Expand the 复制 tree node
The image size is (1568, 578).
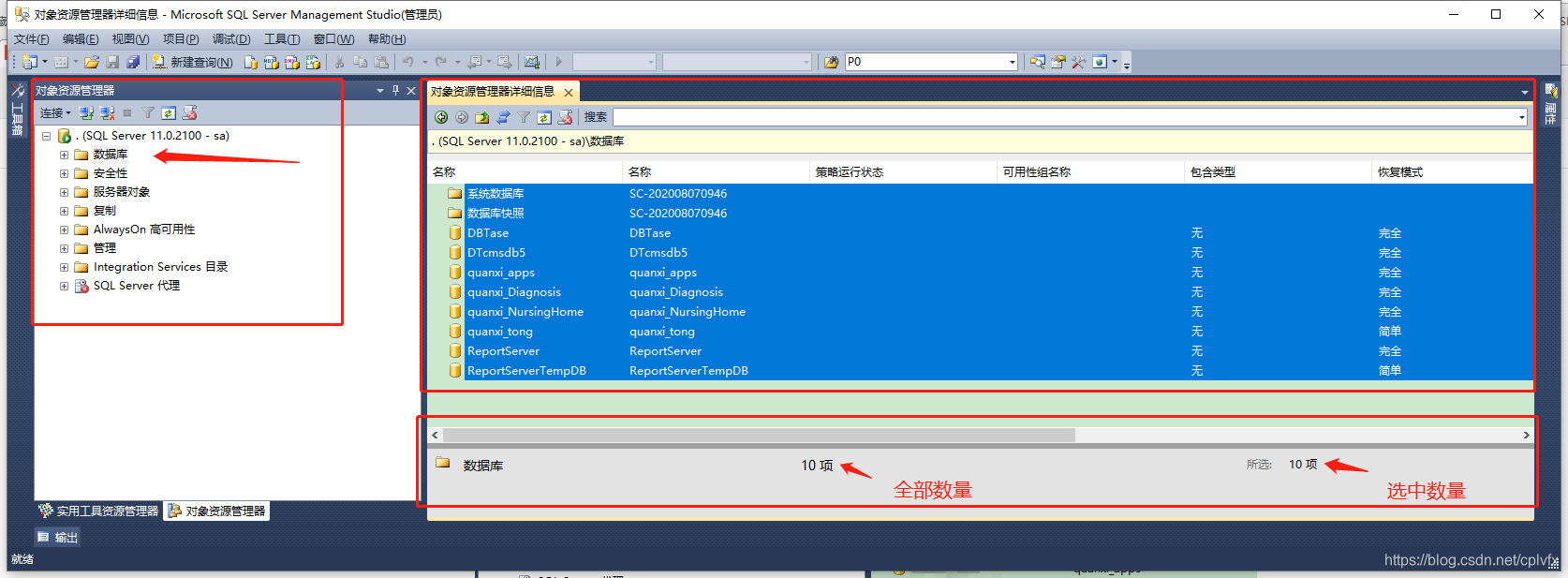[x=64, y=211]
